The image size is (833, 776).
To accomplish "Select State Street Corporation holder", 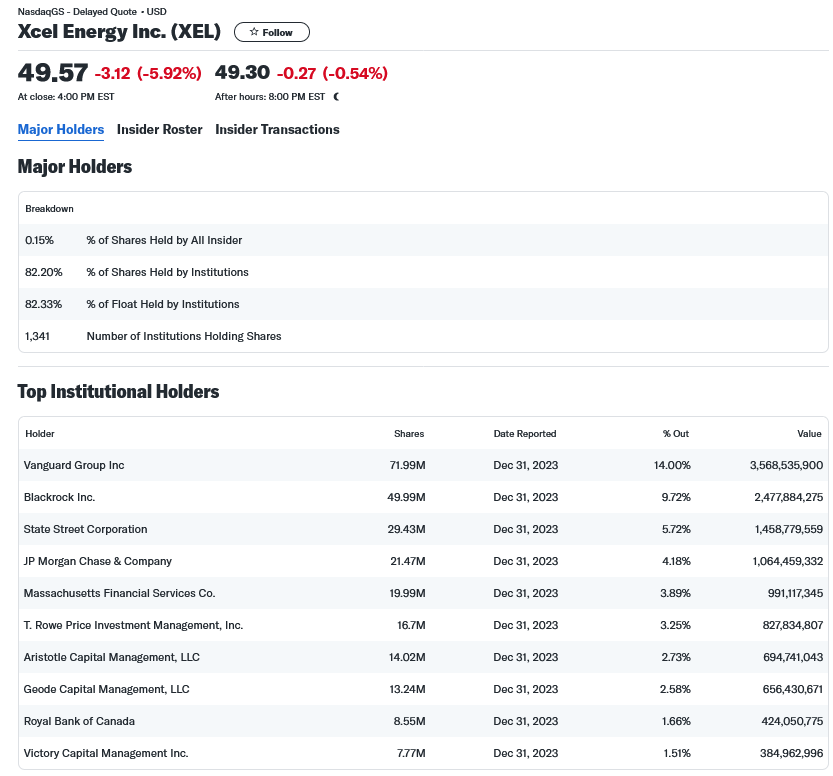I will point(86,529).
